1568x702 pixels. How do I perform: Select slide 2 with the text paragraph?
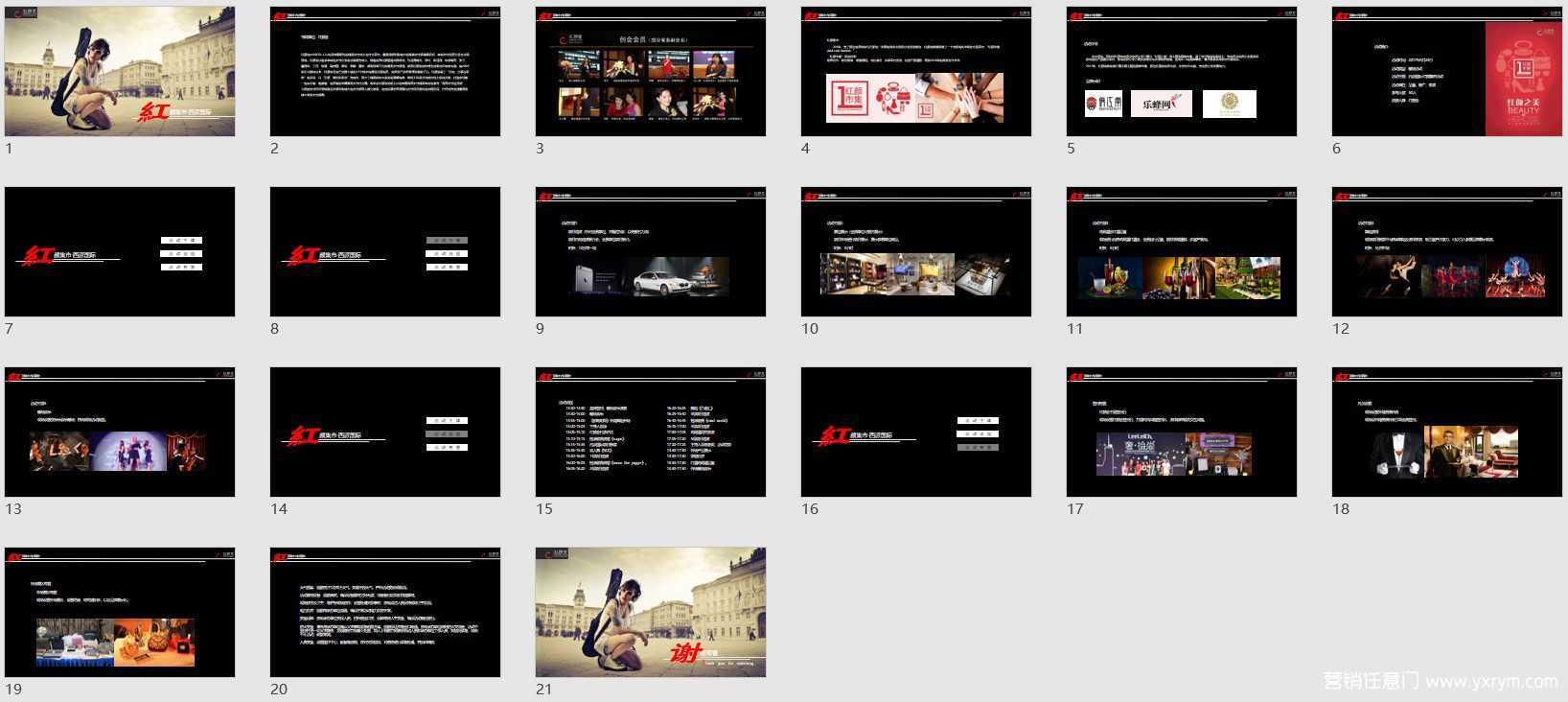pyautogui.click(x=385, y=72)
